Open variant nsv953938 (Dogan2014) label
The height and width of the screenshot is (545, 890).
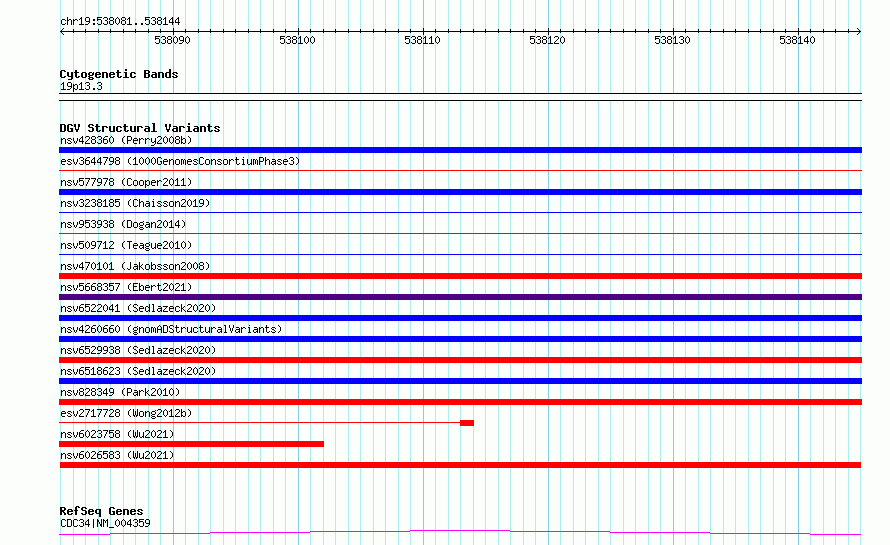point(123,224)
